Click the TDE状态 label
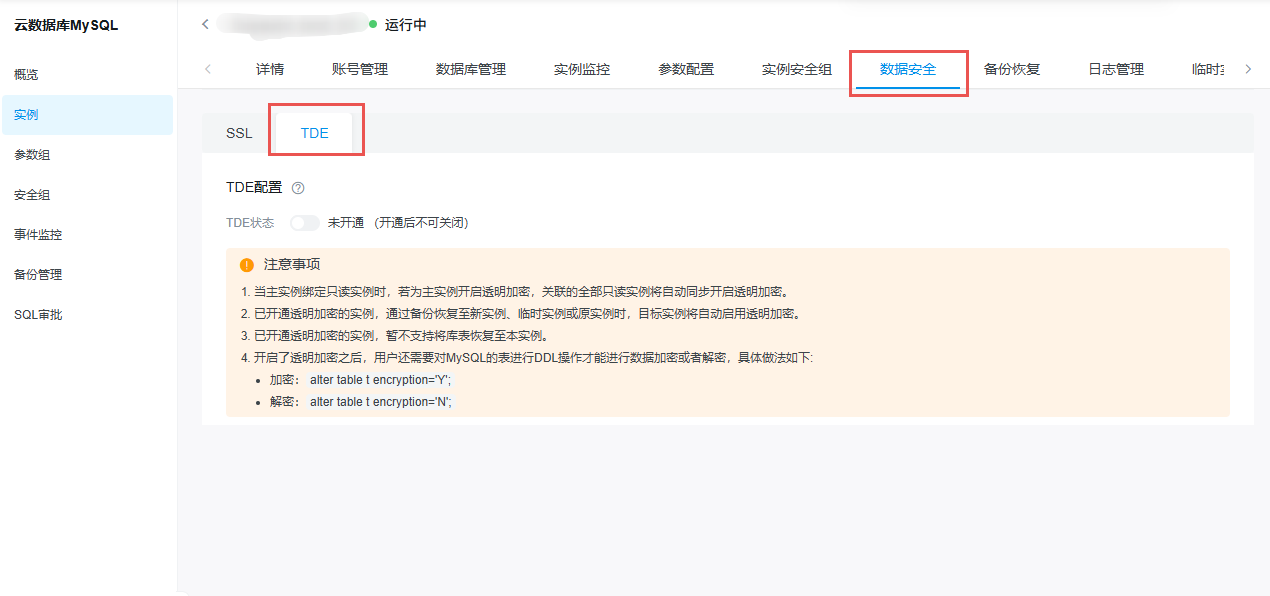Viewport: 1270px width, 596px height. tap(250, 223)
